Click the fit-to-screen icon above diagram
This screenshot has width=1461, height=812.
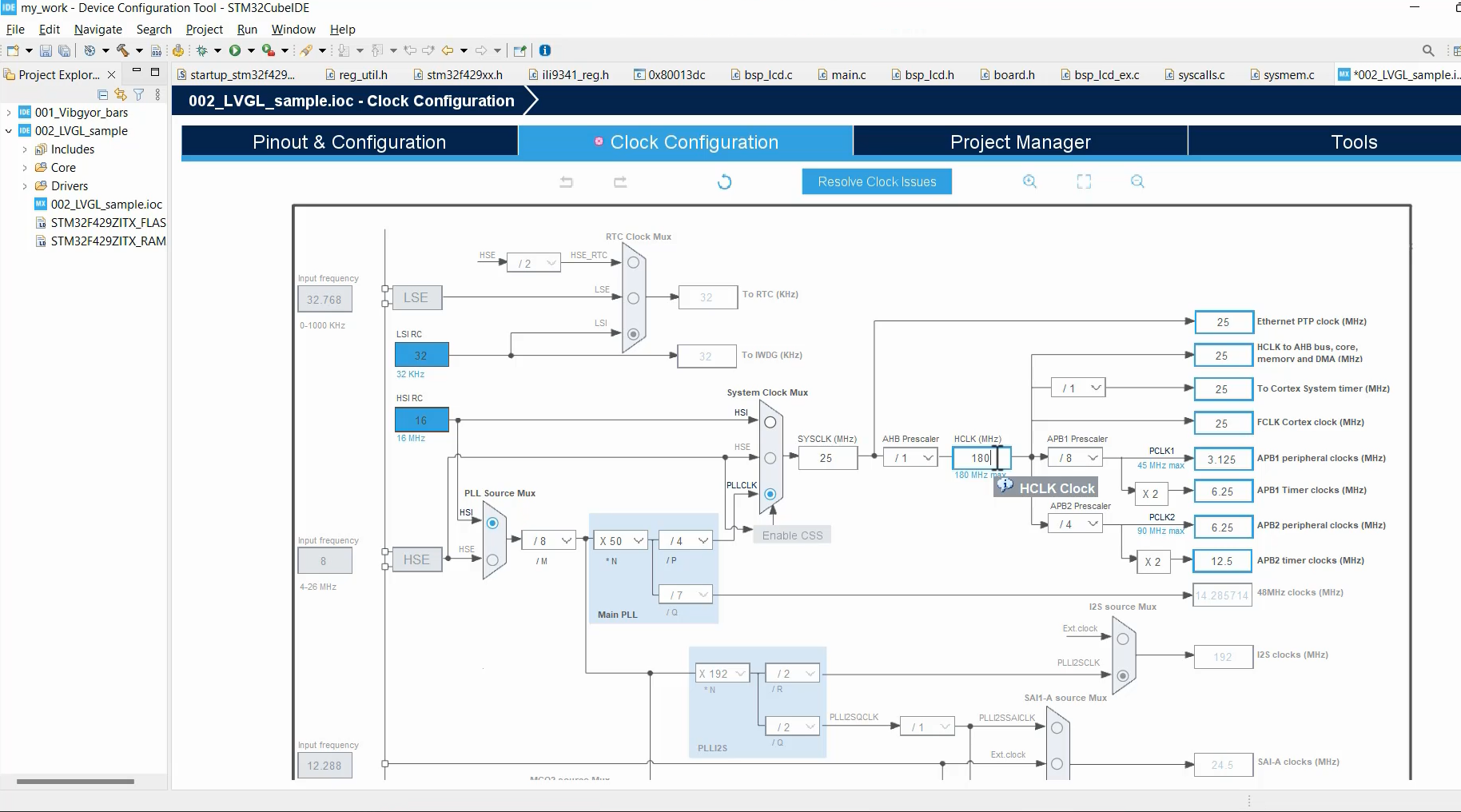click(1084, 181)
